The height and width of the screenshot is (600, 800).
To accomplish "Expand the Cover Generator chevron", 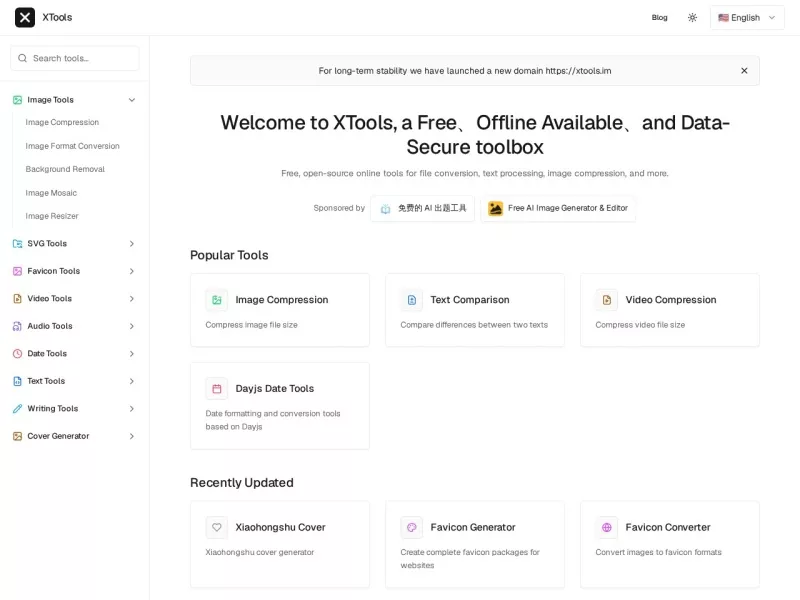I will (132, 436).
